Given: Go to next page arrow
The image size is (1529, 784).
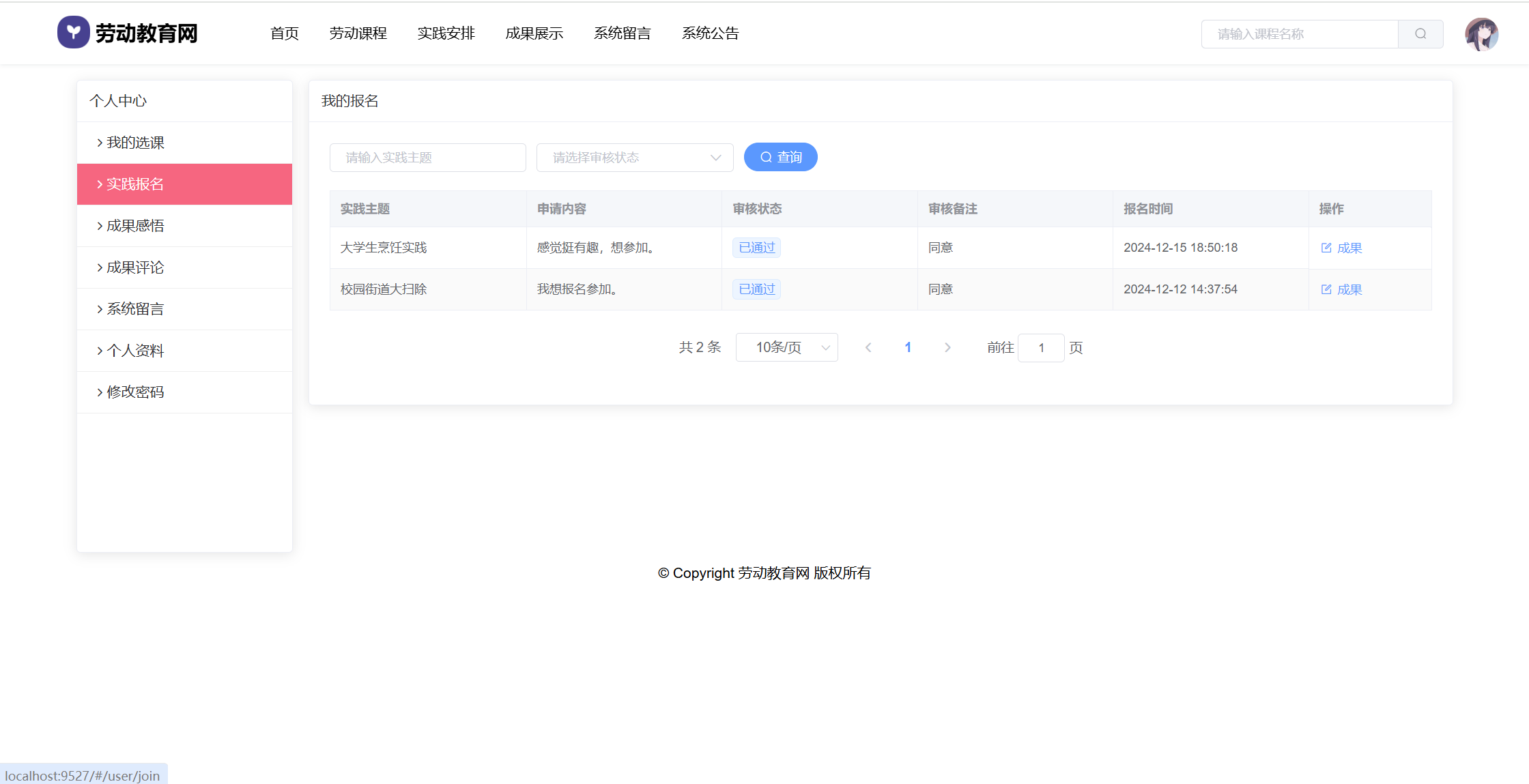Looking at the screenshot, I should [x=947, y=348].
